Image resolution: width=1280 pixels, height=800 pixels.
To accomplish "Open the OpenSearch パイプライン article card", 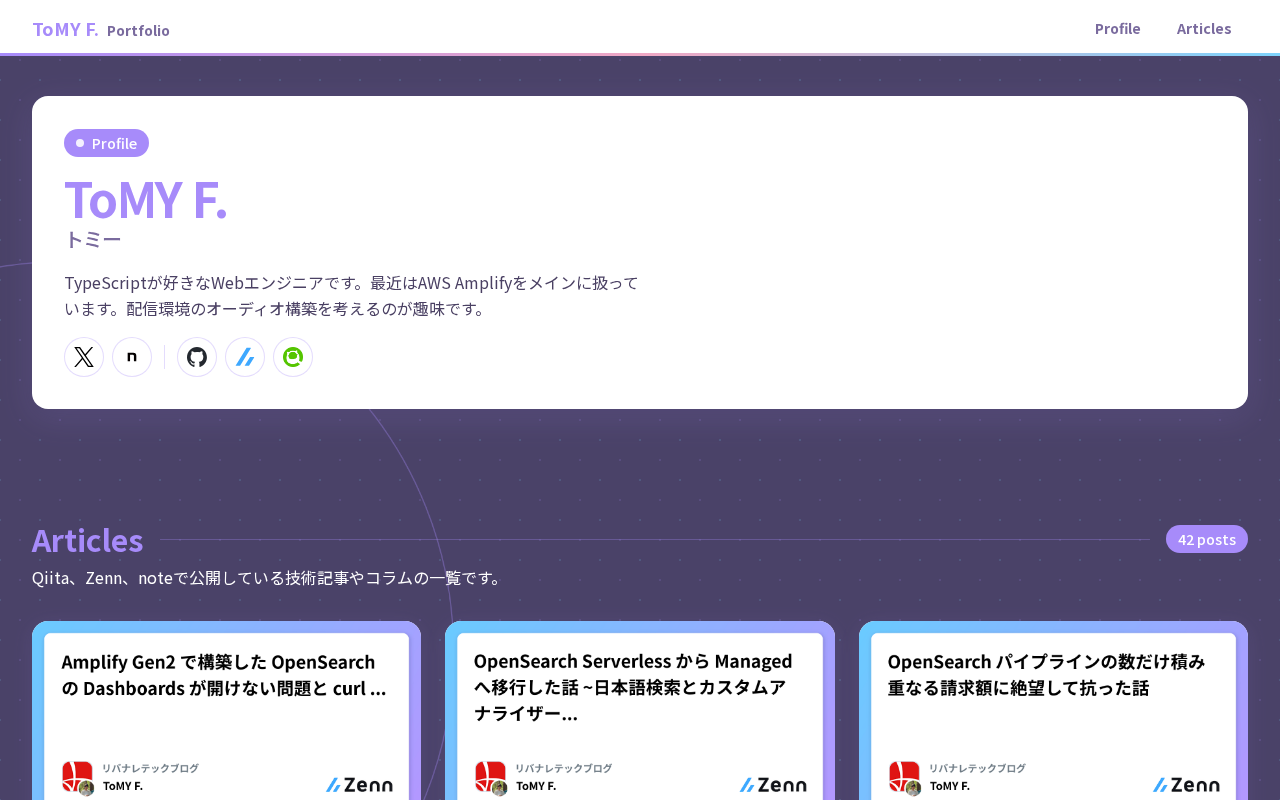I will (x=1053, y=711).
